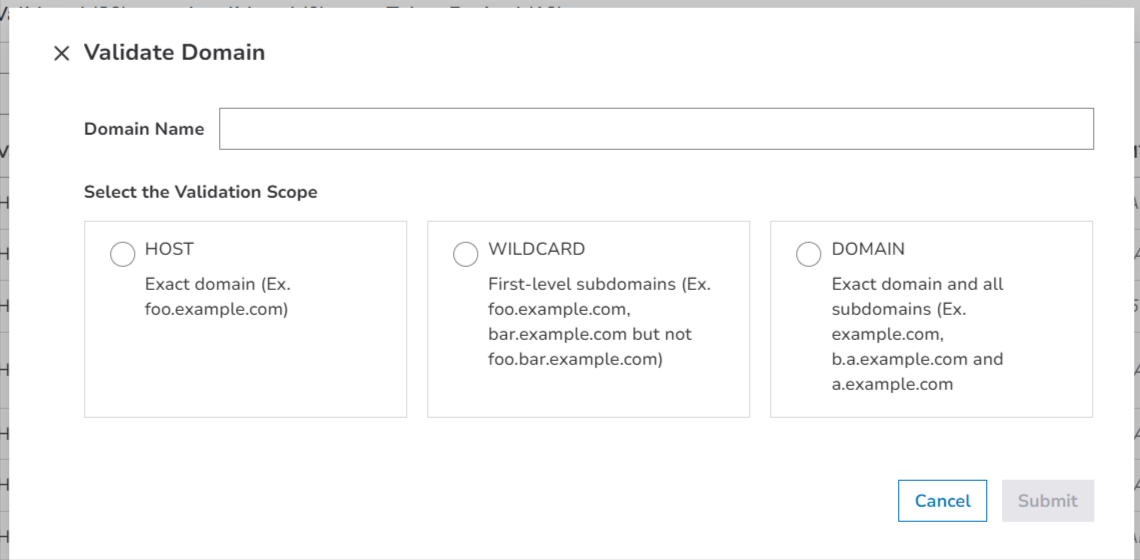
Task: Click the disabled Submit button
Action: coord(1047,501)
